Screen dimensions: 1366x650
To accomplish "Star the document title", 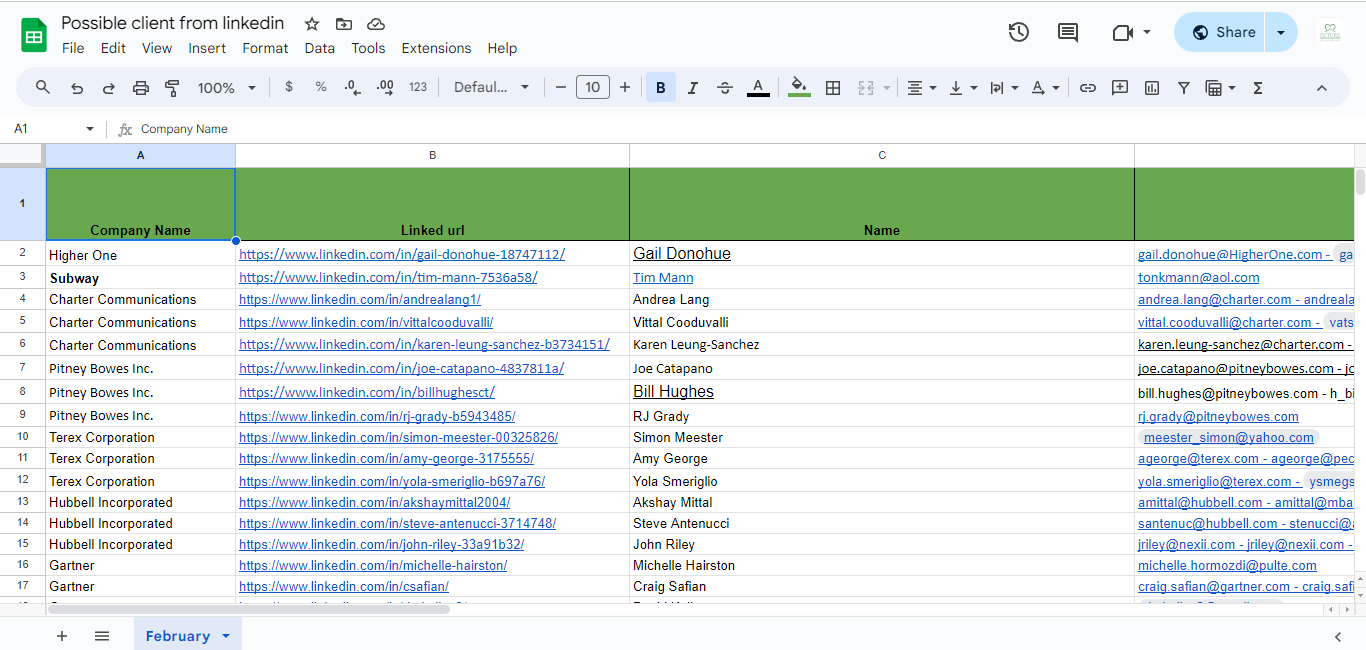I will pos(312,24).
